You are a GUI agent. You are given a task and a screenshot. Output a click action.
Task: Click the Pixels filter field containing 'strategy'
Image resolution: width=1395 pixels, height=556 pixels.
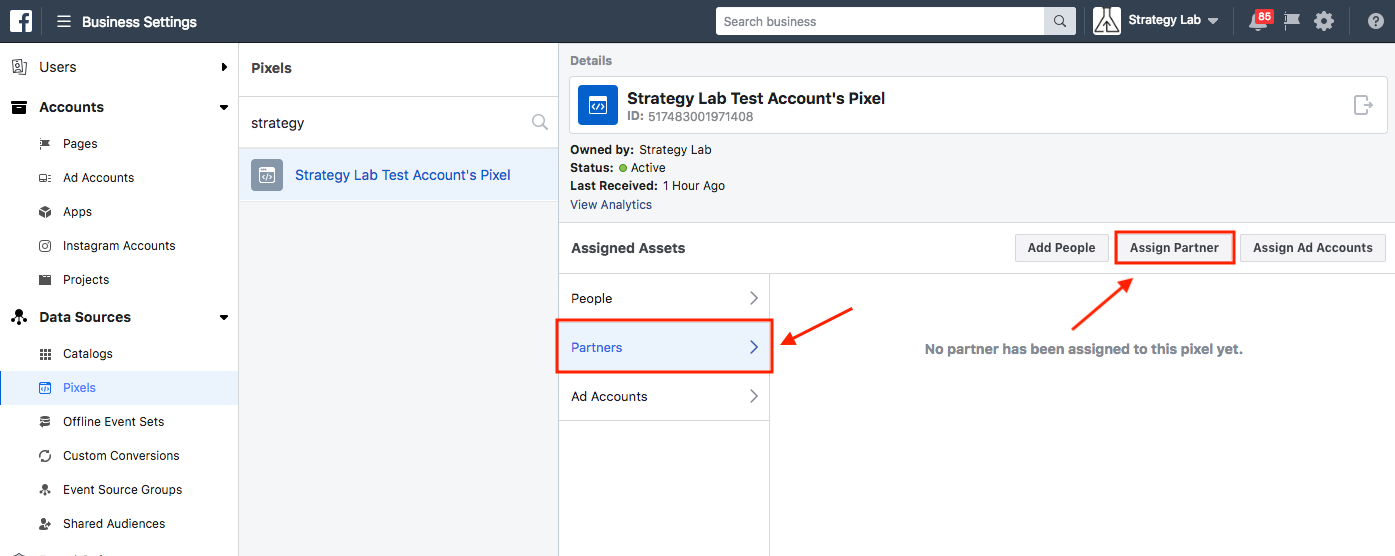tap(398, 123)
